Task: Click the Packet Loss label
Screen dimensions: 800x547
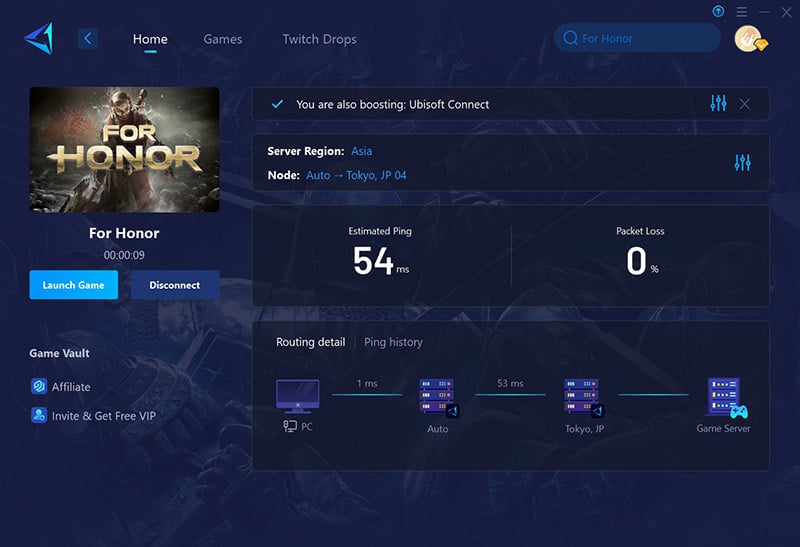Action: (640, 231)
